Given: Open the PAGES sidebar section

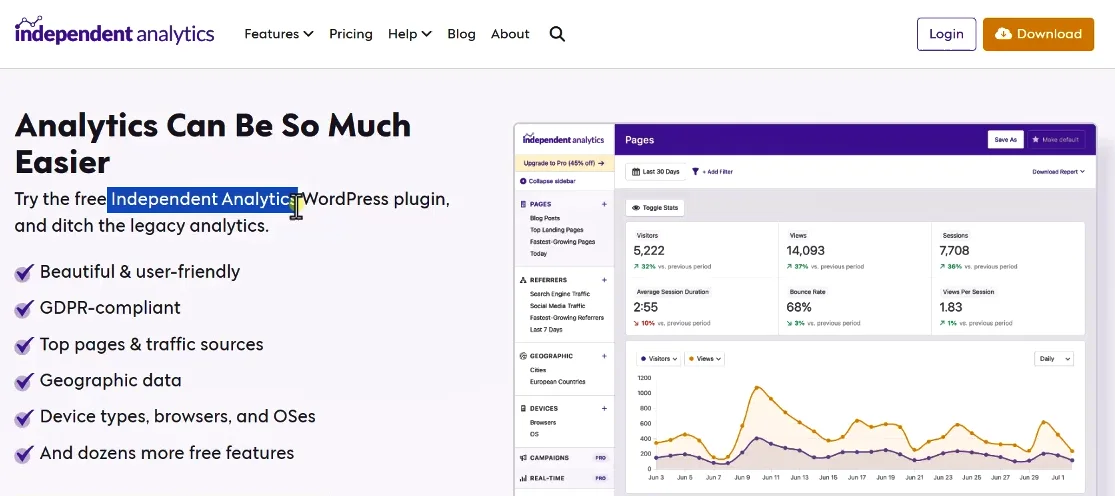Looking at the screenshot, I should (x=540, y=204).
